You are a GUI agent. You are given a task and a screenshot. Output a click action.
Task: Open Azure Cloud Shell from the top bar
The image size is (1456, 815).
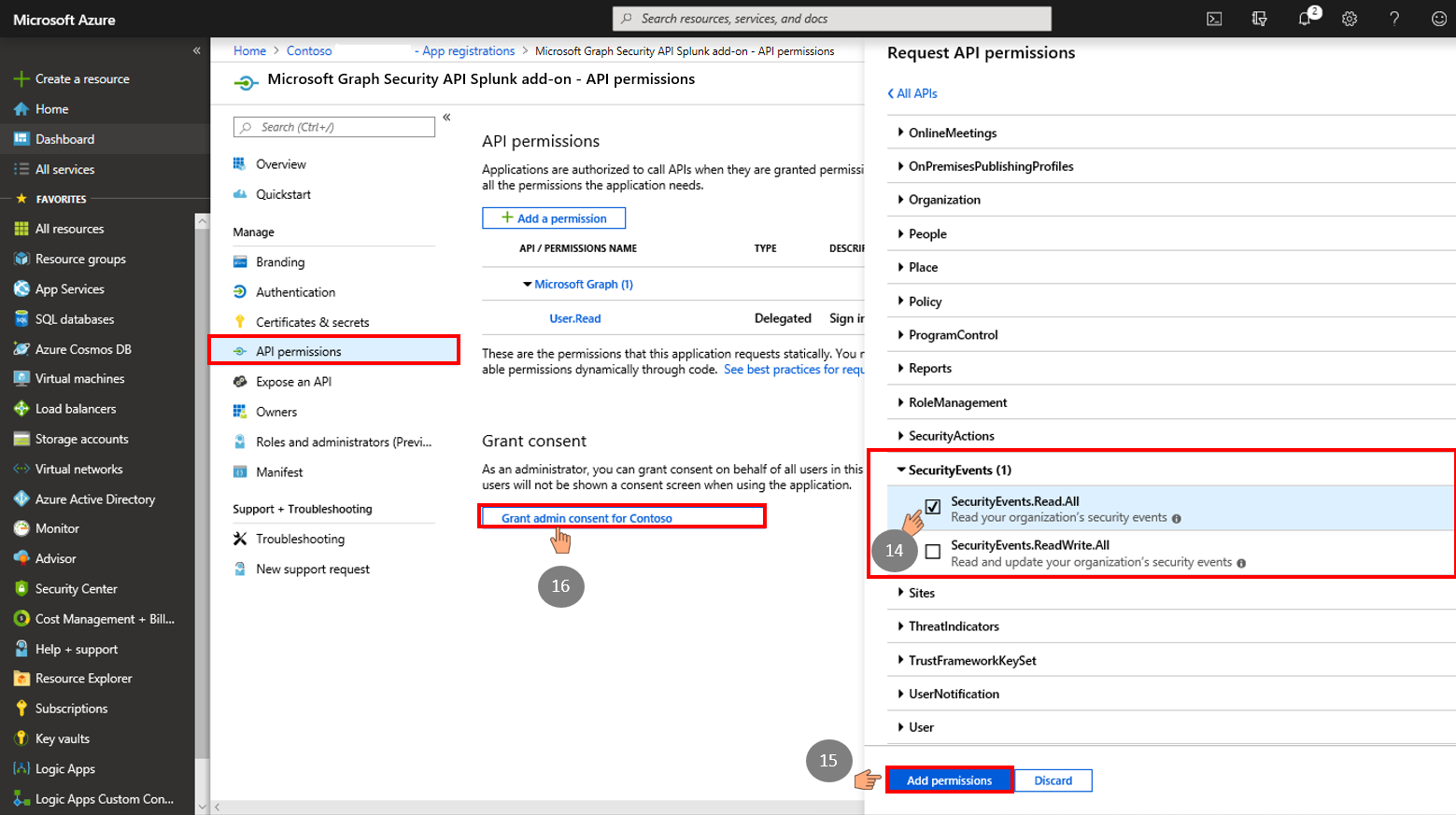tap(1213, 18)
